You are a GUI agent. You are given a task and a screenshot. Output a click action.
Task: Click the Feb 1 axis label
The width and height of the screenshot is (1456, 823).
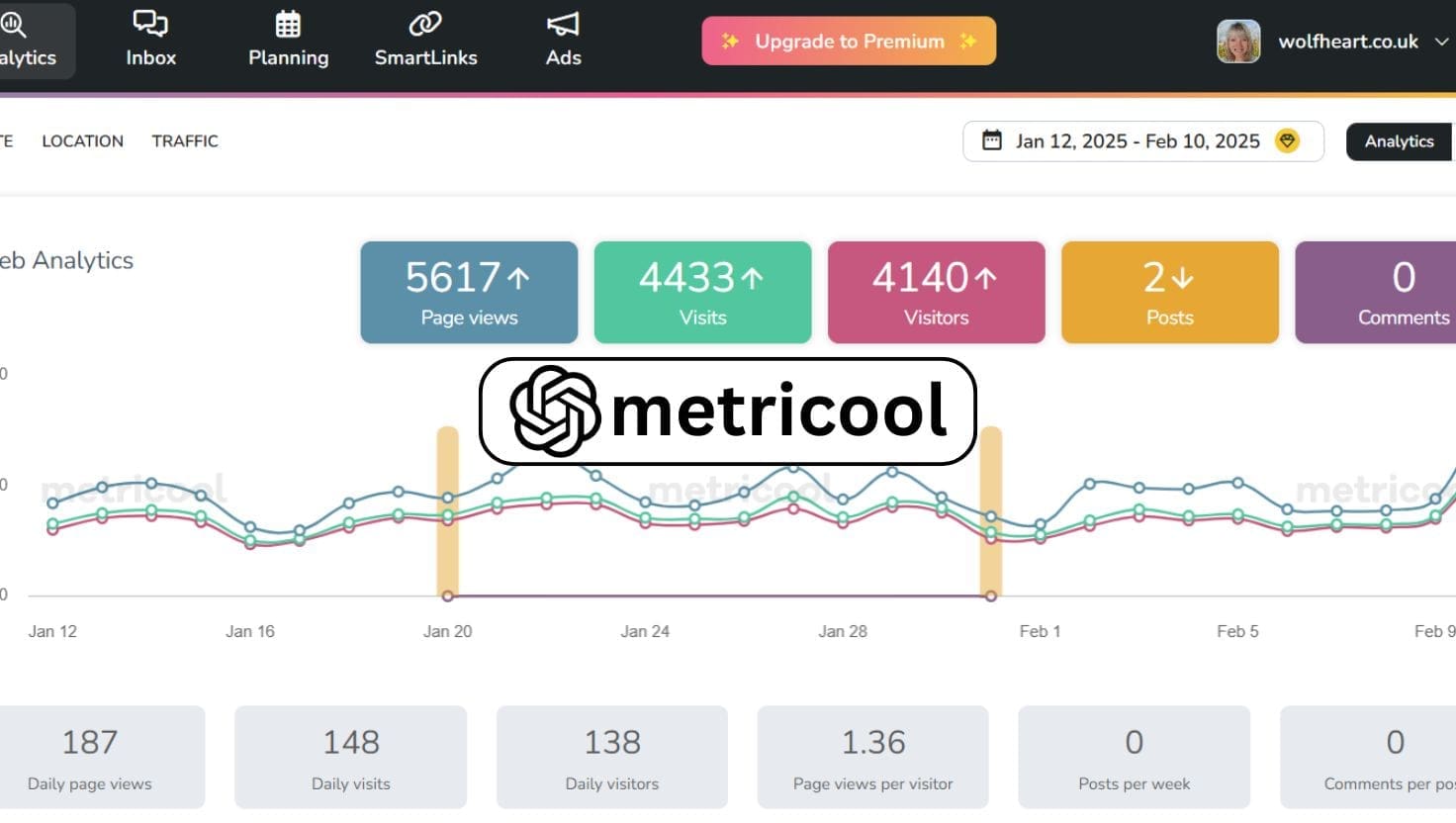[1040, 631]
